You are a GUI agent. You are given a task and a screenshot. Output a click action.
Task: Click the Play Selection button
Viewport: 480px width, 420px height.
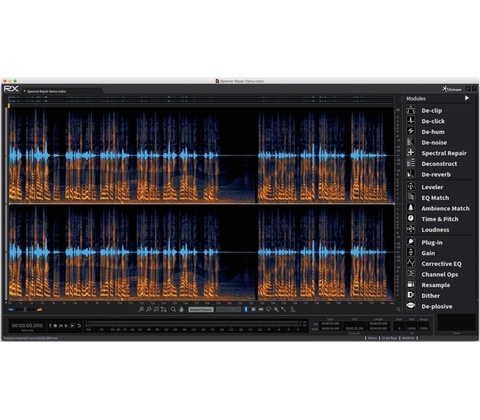72,325
